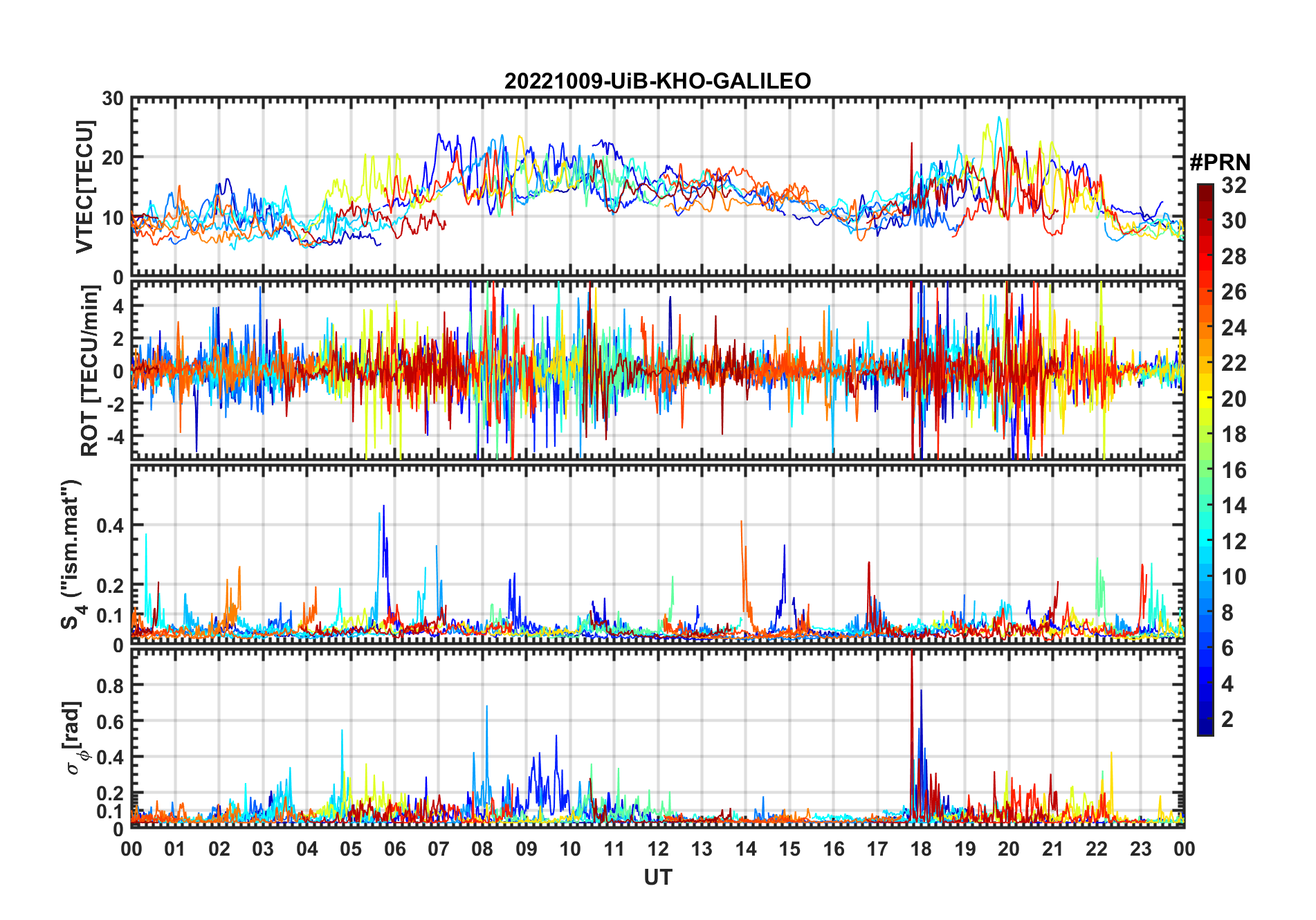Viewport: 1316px width, 920px height.
Task: Select the "0.6" tick on the σφ axis
Action: (x=111, y=721)
